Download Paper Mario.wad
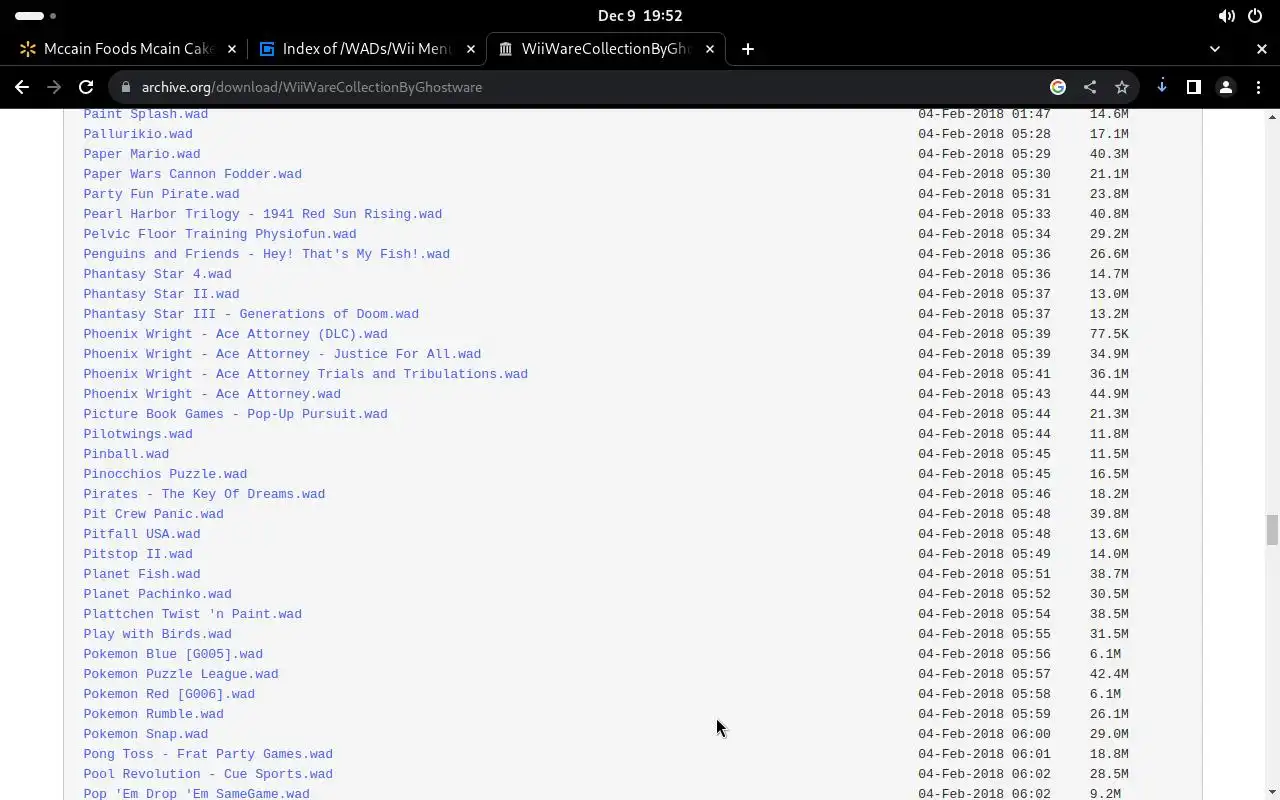 pos(142,154)
